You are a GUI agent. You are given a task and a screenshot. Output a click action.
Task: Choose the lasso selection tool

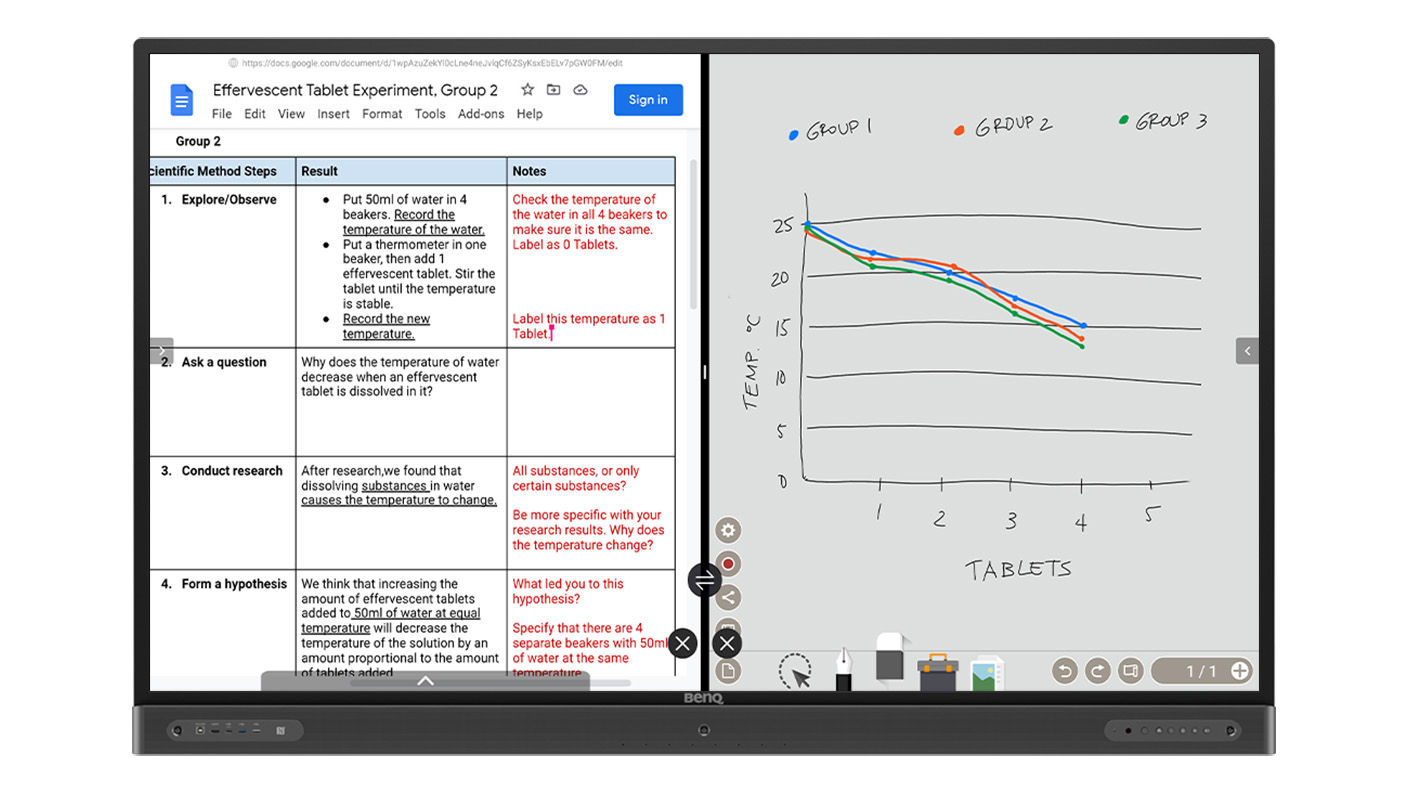click(x=795, y=672)
